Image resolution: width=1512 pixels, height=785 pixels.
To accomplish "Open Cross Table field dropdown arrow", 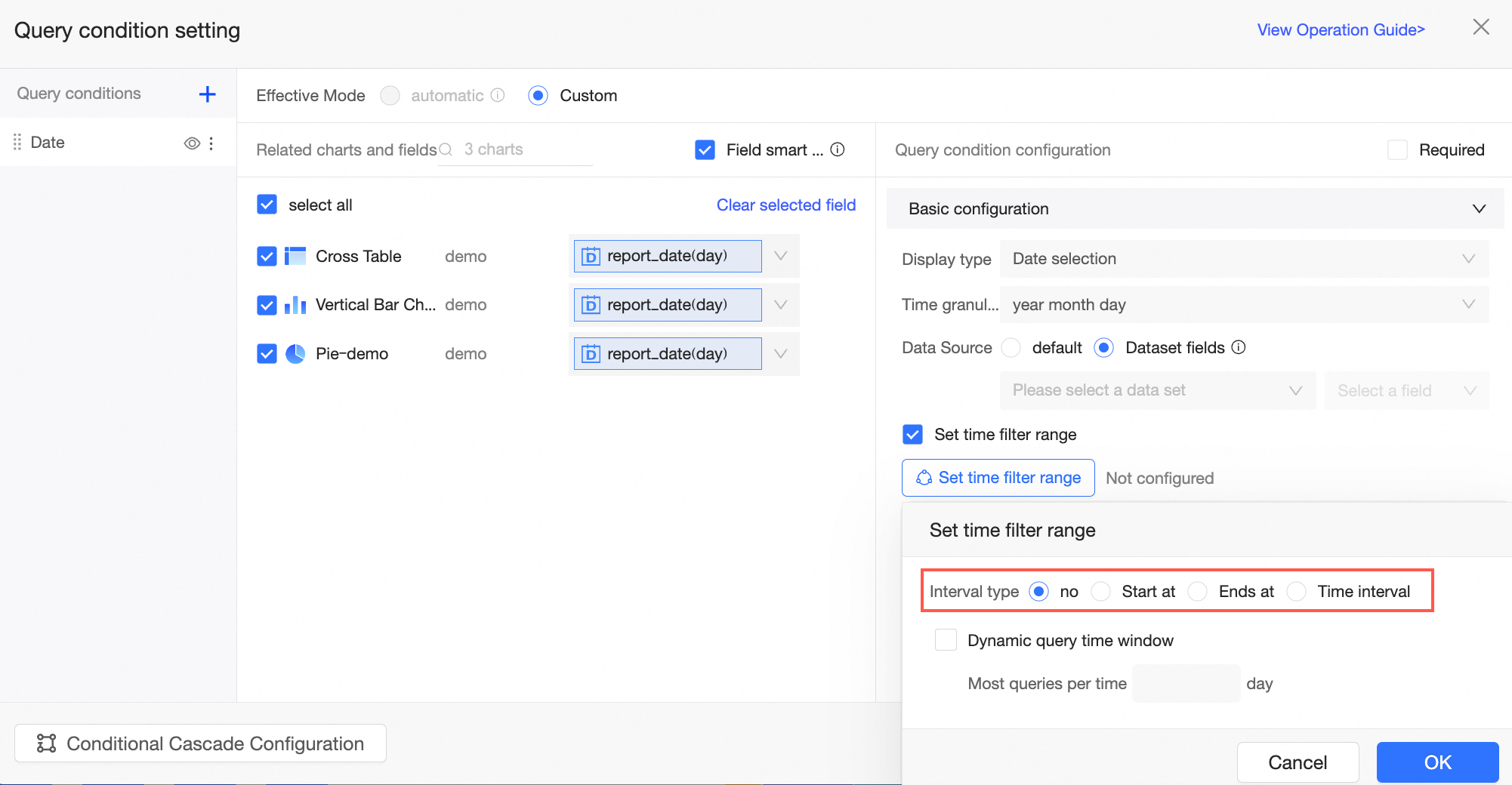I will click(x=781, y=256).
